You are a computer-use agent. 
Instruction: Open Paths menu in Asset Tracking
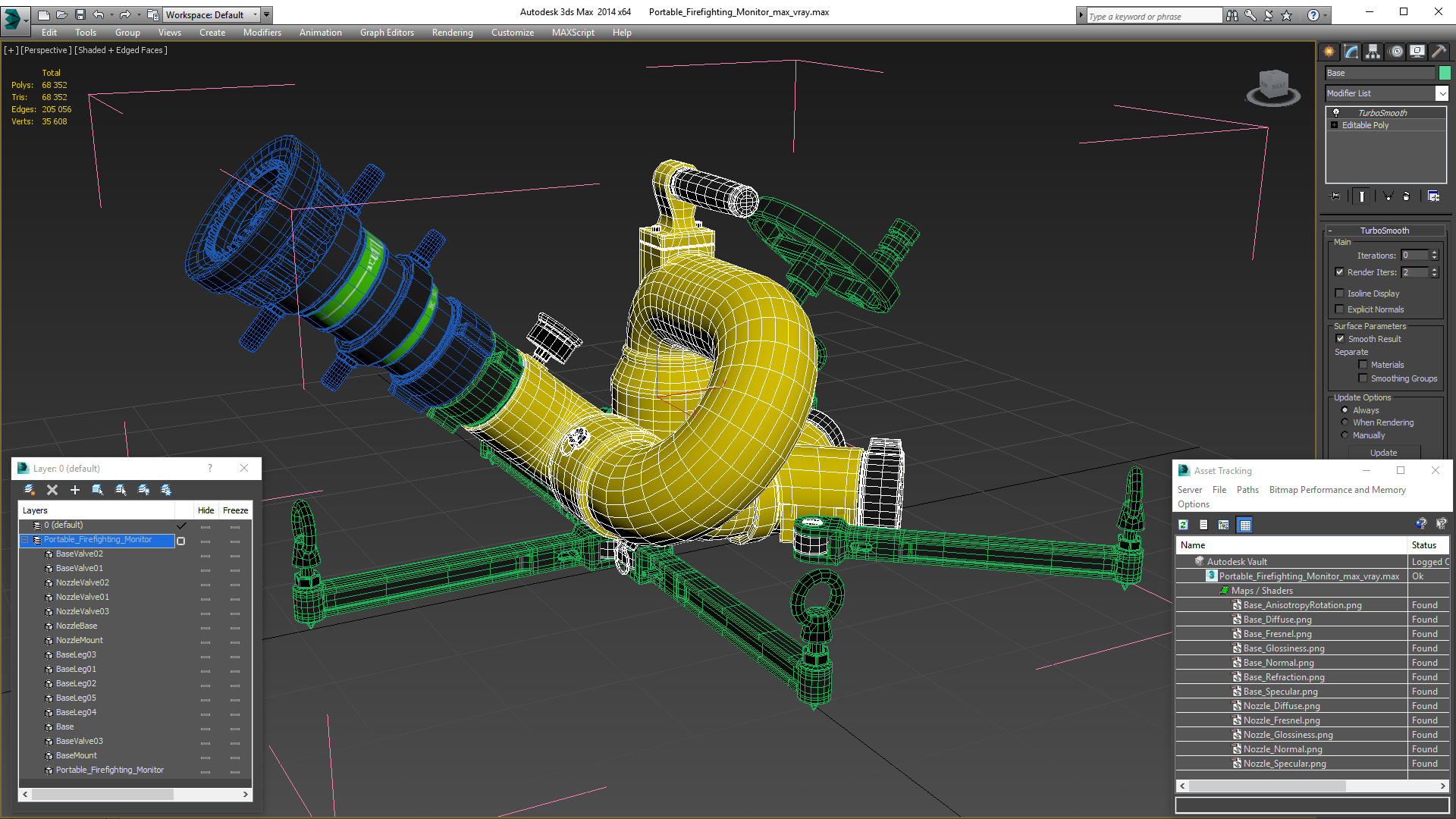pos(1247,490)
